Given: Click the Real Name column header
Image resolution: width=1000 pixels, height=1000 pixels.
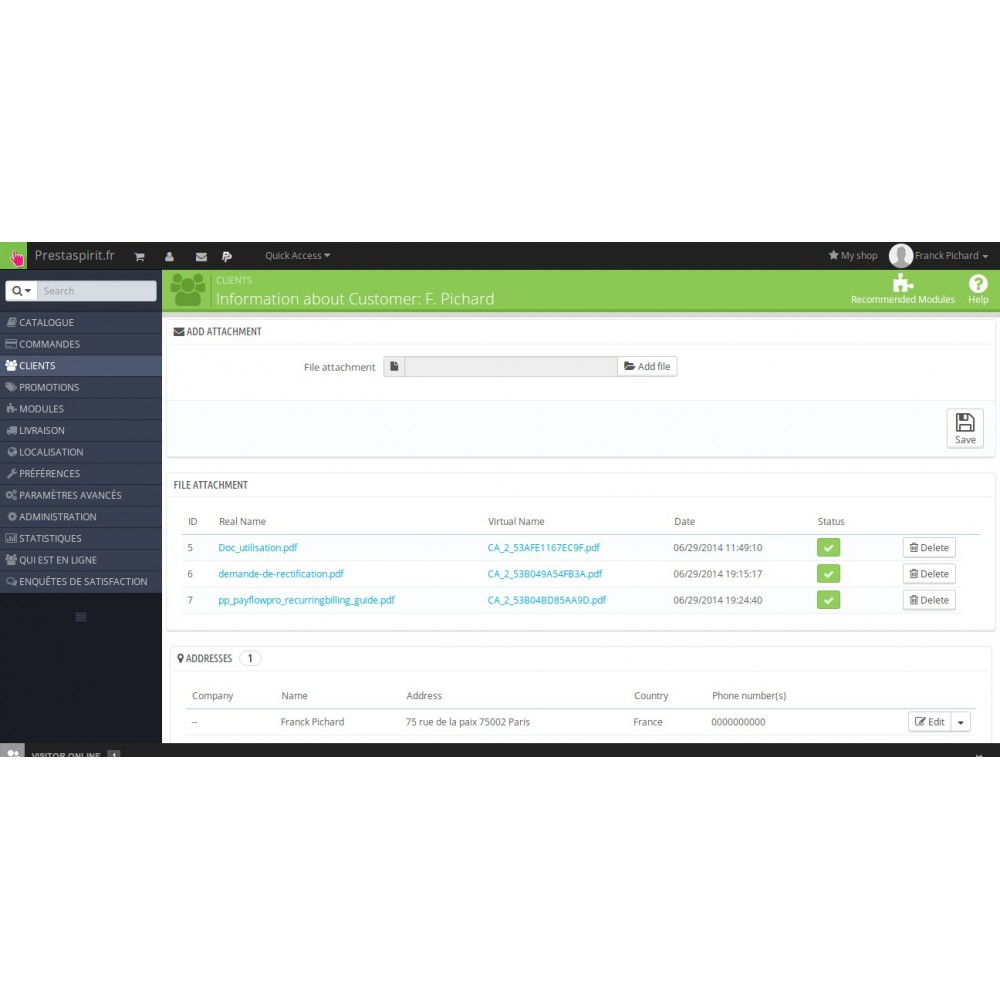Looking at the screenshot, I should 242,522.
